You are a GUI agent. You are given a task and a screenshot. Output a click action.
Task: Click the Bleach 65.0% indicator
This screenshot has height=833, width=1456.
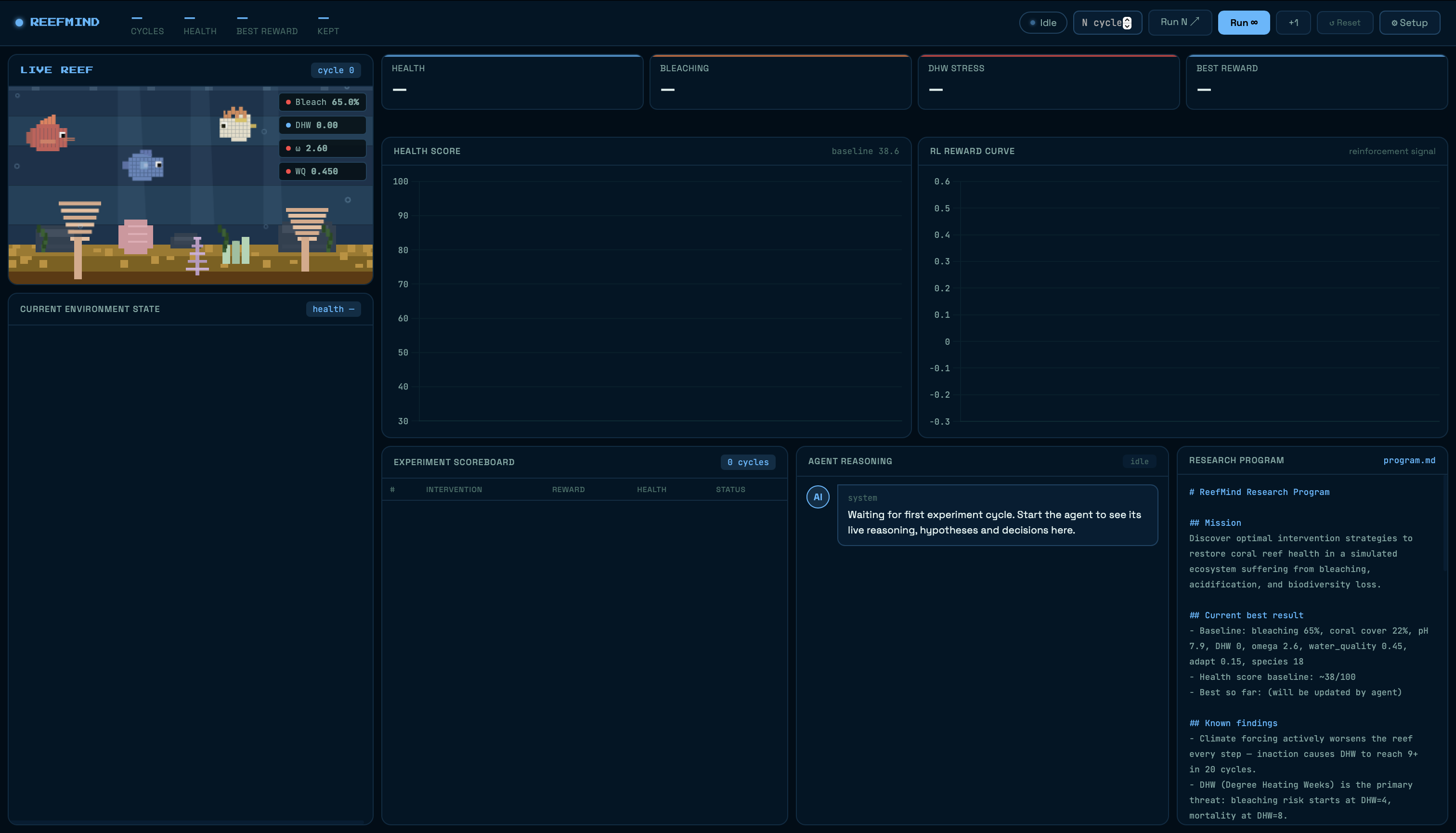tap(323, 102)
